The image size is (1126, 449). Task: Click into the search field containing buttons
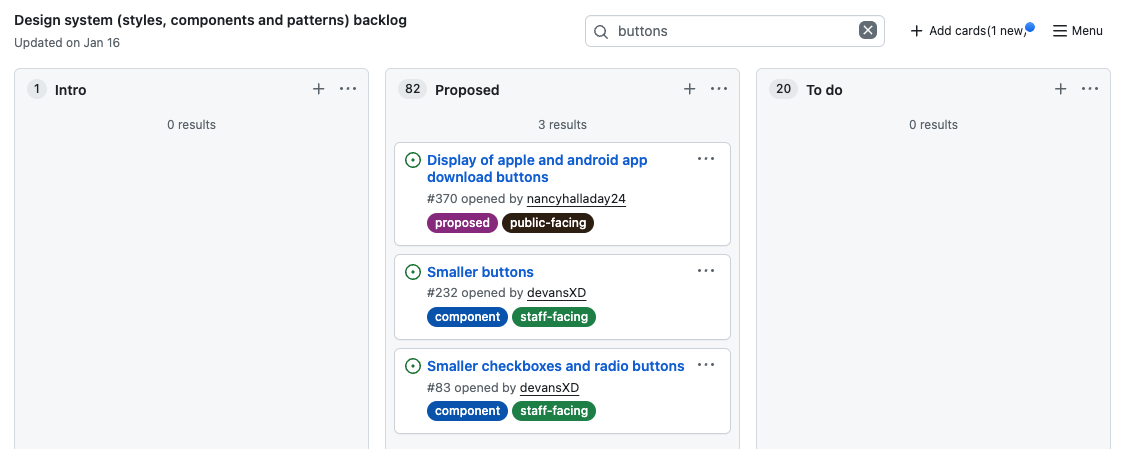tap(730, 31)
